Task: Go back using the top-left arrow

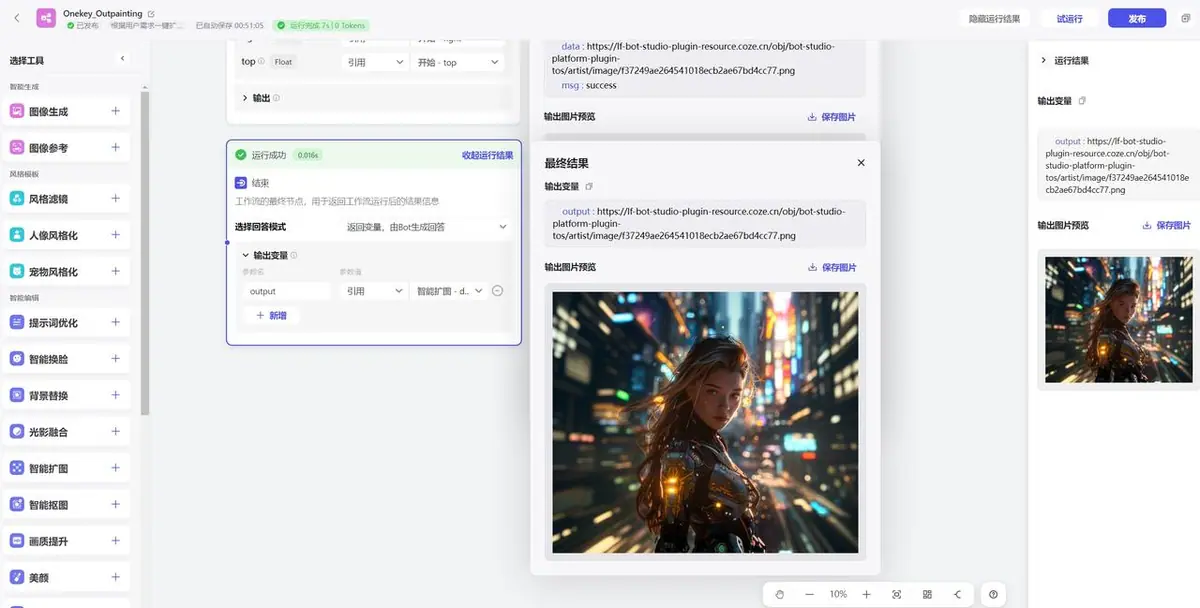Action: click(x=16, y=18)
